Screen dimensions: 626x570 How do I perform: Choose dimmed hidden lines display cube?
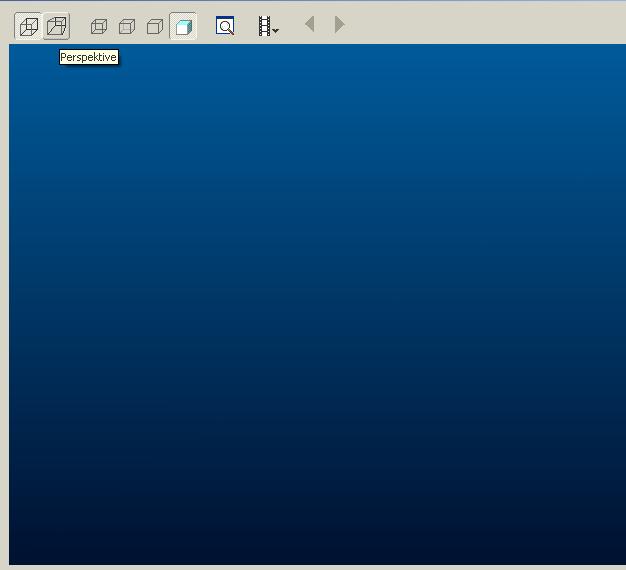click(127, 26)
